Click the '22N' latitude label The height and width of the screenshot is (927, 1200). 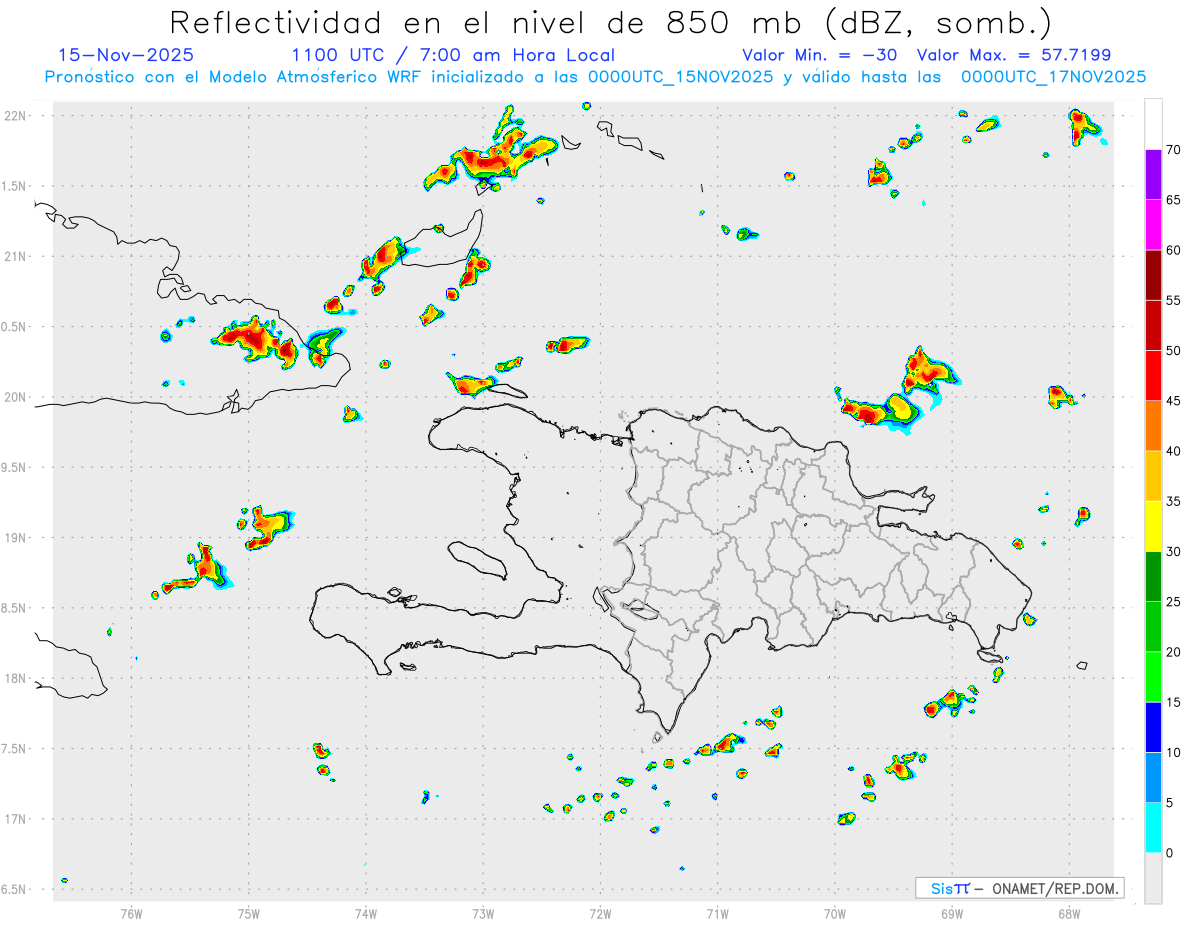pos(16,116)
